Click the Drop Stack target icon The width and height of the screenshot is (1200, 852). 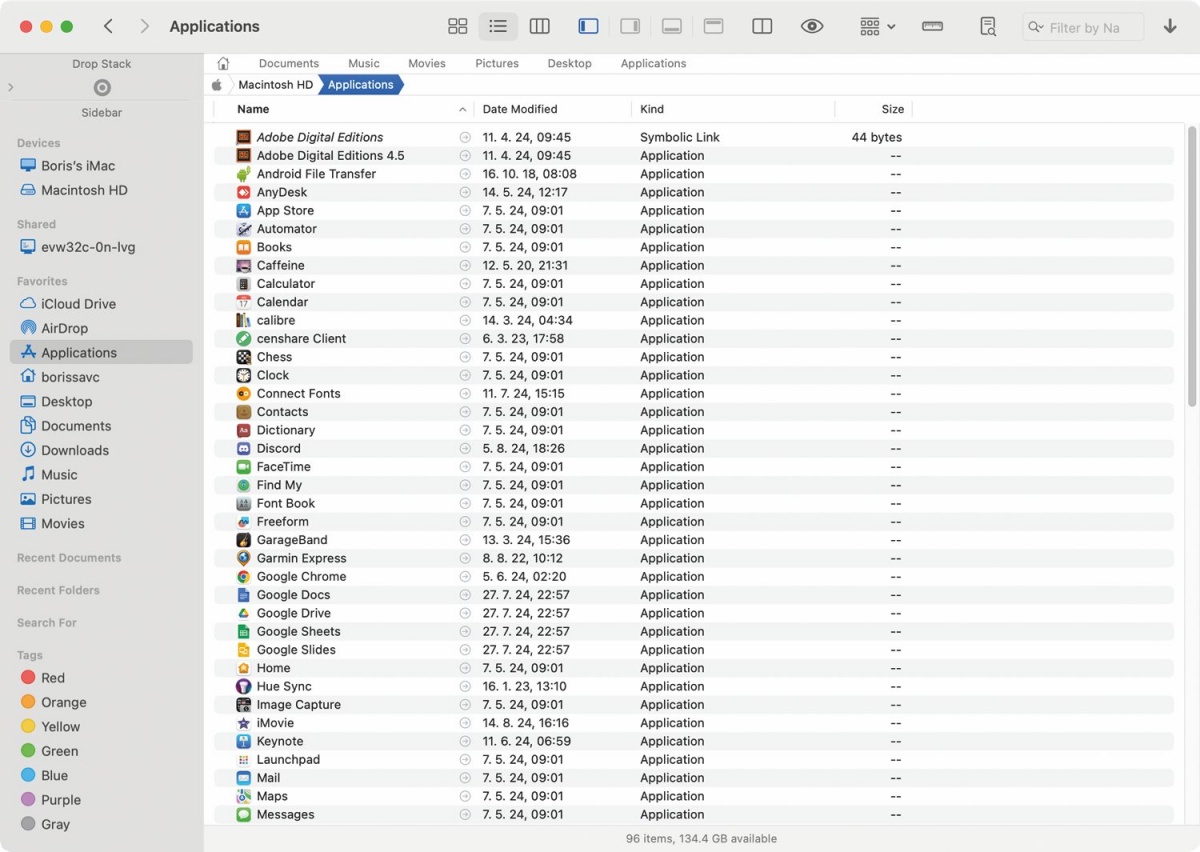tap(102, 88)
